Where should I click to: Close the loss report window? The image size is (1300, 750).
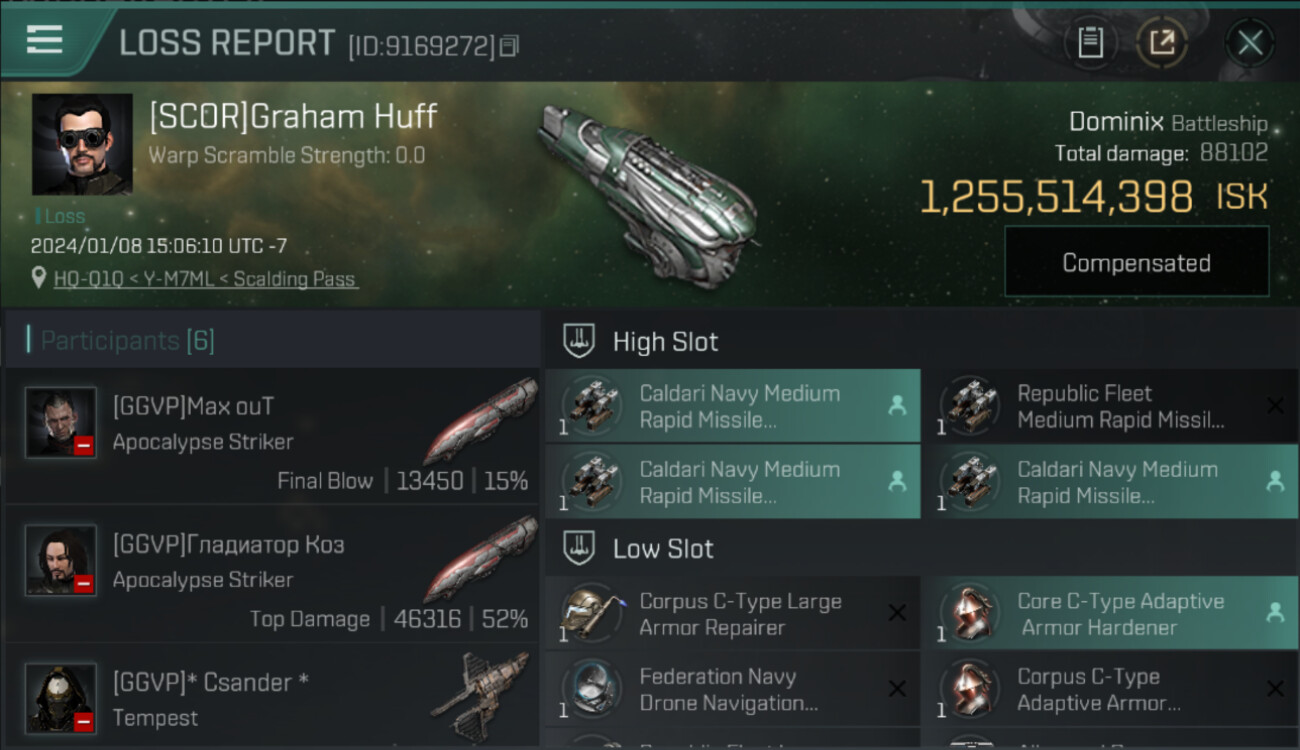(x=1249, y=43)
